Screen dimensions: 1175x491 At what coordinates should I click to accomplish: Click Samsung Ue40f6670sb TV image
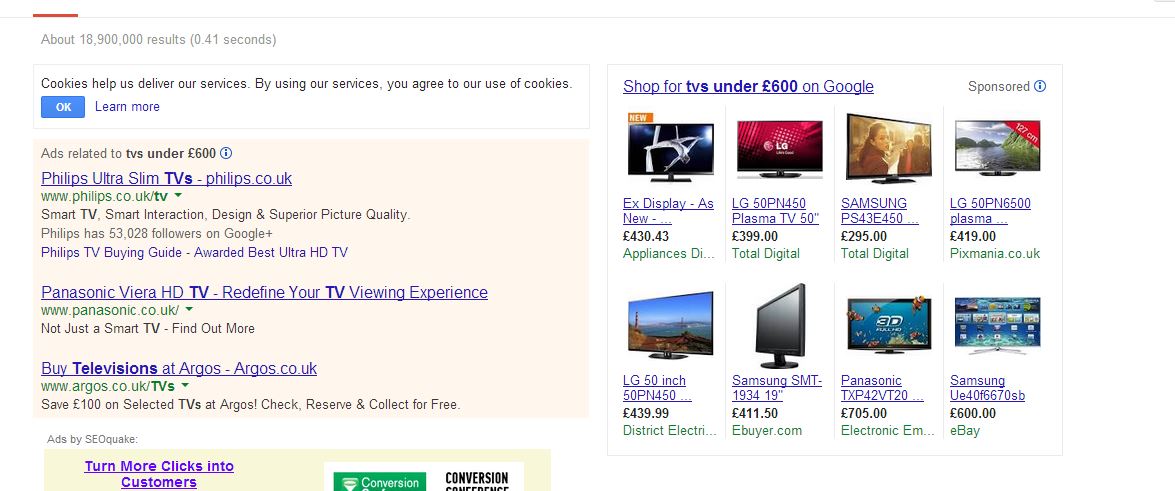(x=997, y=325)
